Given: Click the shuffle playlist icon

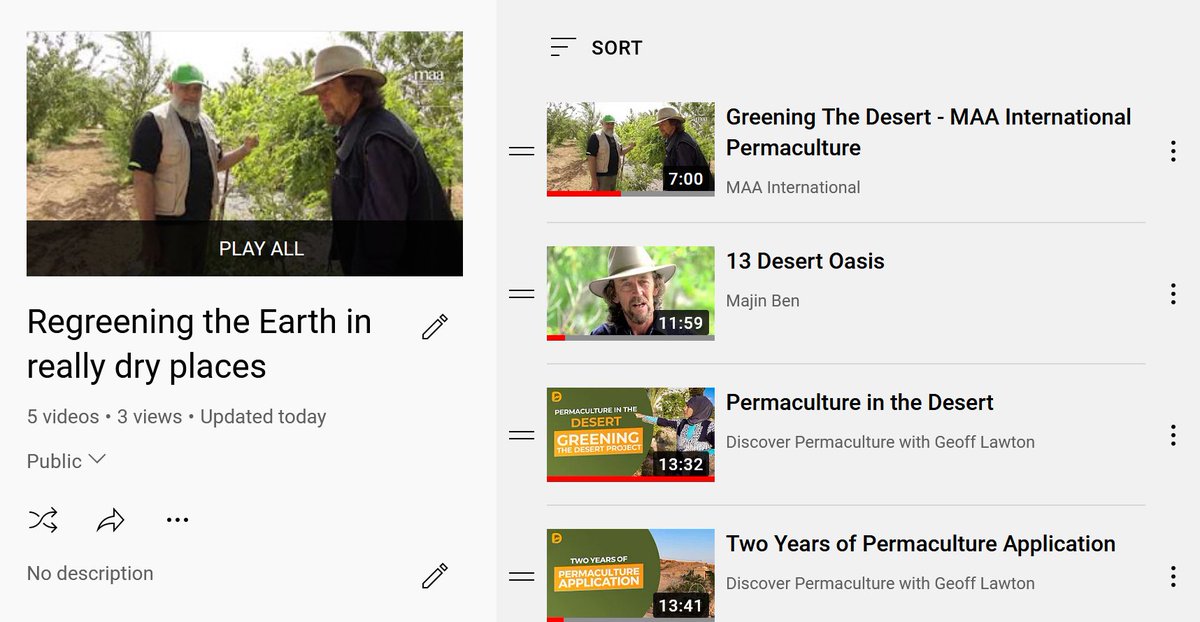Looking at the screenshot, I should 43,520.
